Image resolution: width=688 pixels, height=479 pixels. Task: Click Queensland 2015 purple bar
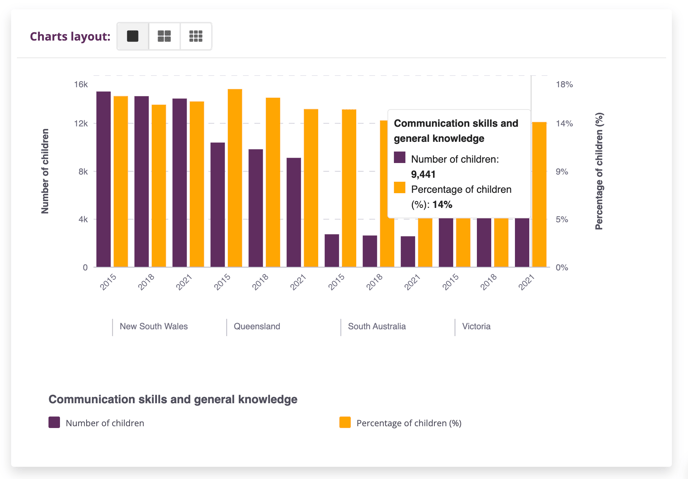point(218,204)
